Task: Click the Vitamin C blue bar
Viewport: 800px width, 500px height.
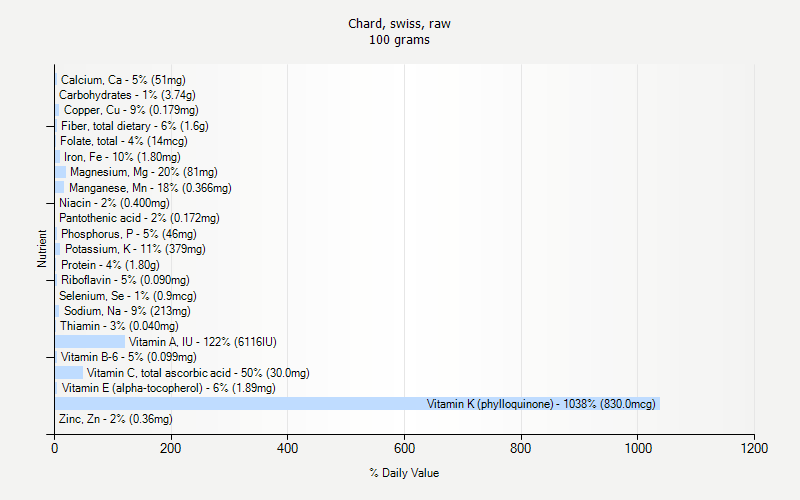Action: 69,372
